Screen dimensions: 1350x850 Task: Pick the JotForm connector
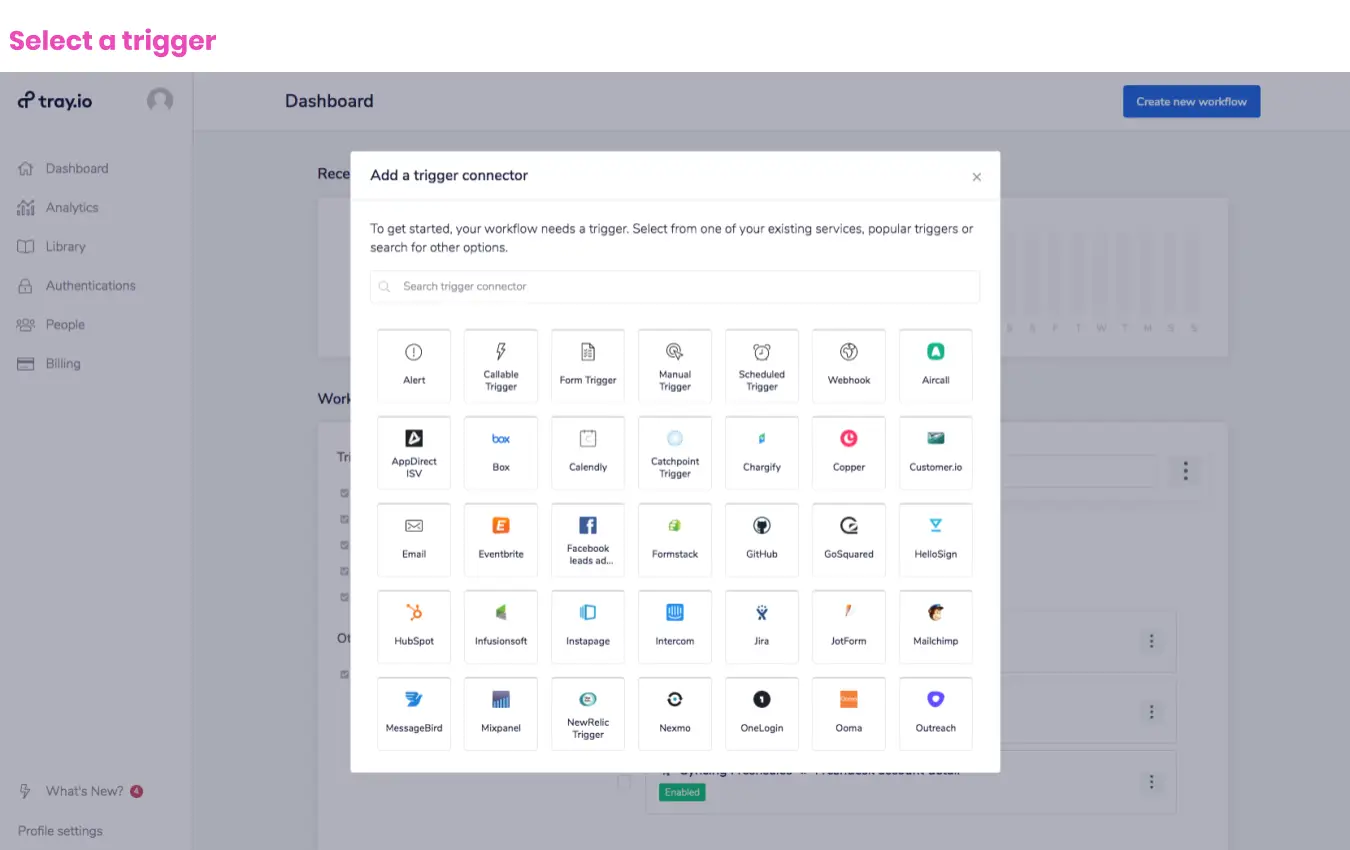(849, 627)
